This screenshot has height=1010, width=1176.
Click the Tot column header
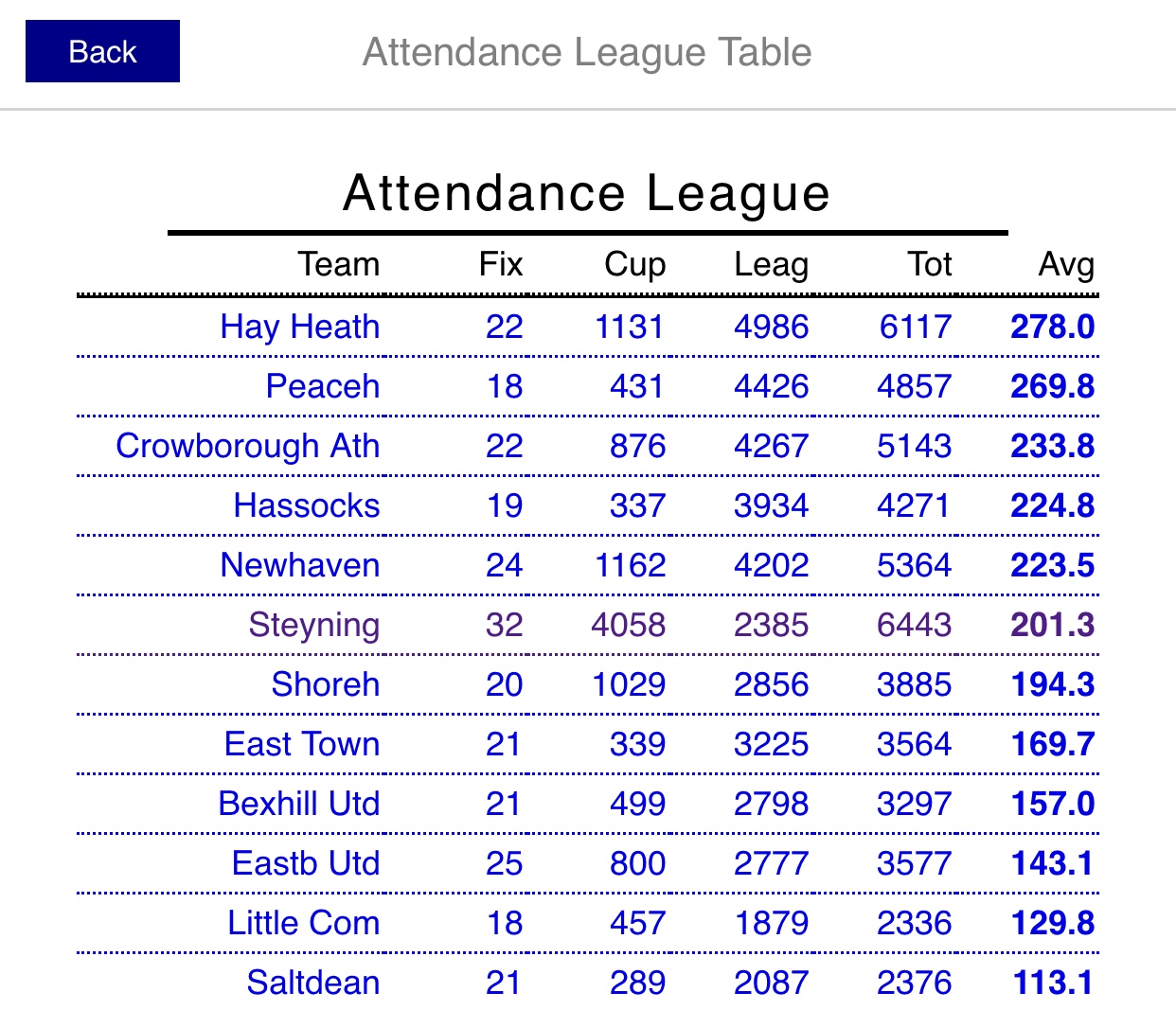[929, 264]
